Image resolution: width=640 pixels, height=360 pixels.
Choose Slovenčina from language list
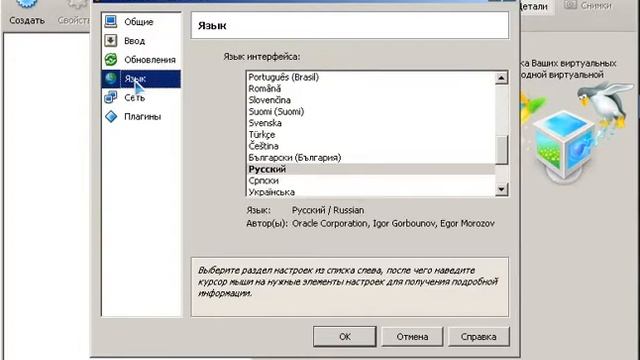click(371, 100)
